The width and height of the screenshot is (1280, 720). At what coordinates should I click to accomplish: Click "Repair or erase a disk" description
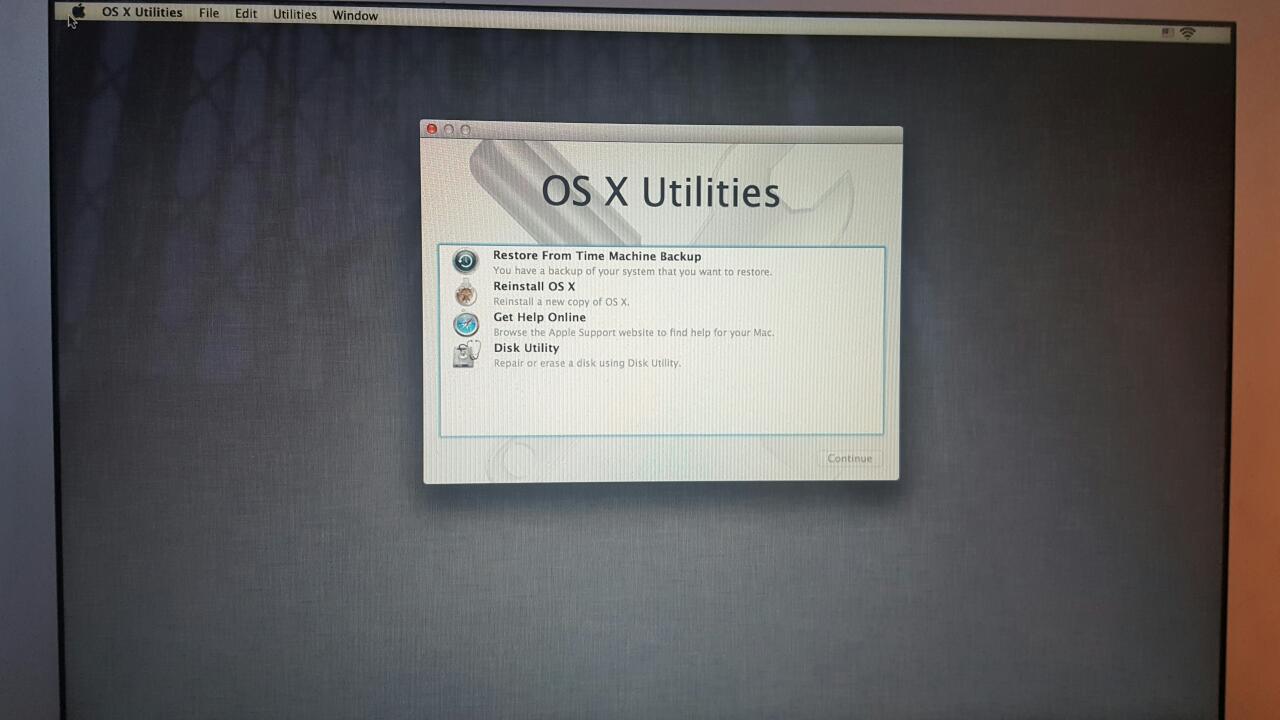tap(587, 363)
